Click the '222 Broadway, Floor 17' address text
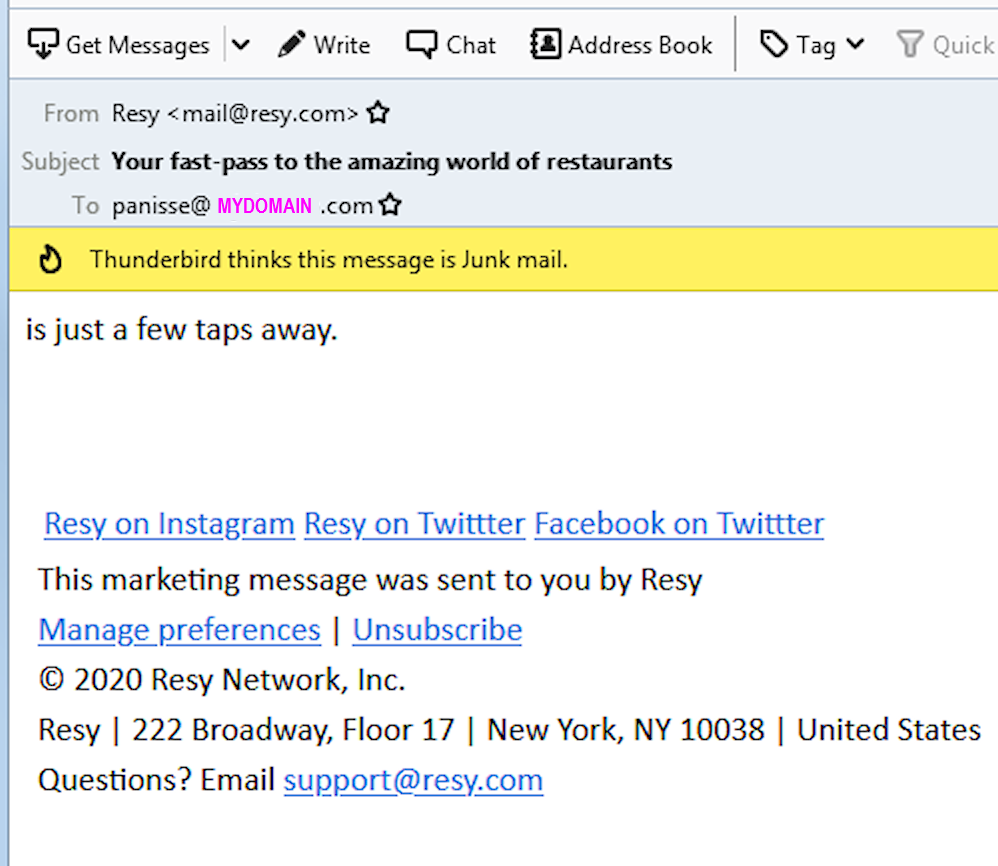Screen dimensions: 998x866 click(293, 730)
